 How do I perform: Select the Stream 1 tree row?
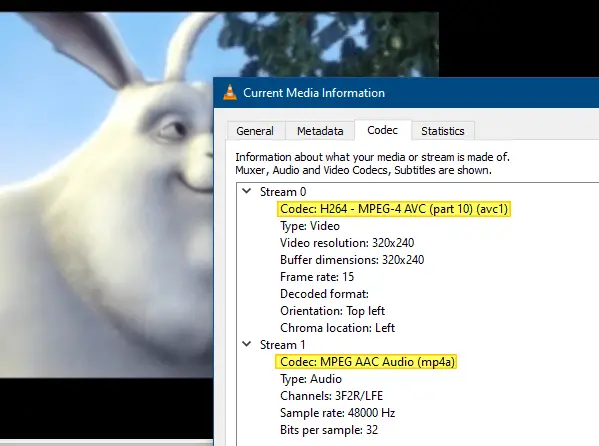[x=283, y=345]
